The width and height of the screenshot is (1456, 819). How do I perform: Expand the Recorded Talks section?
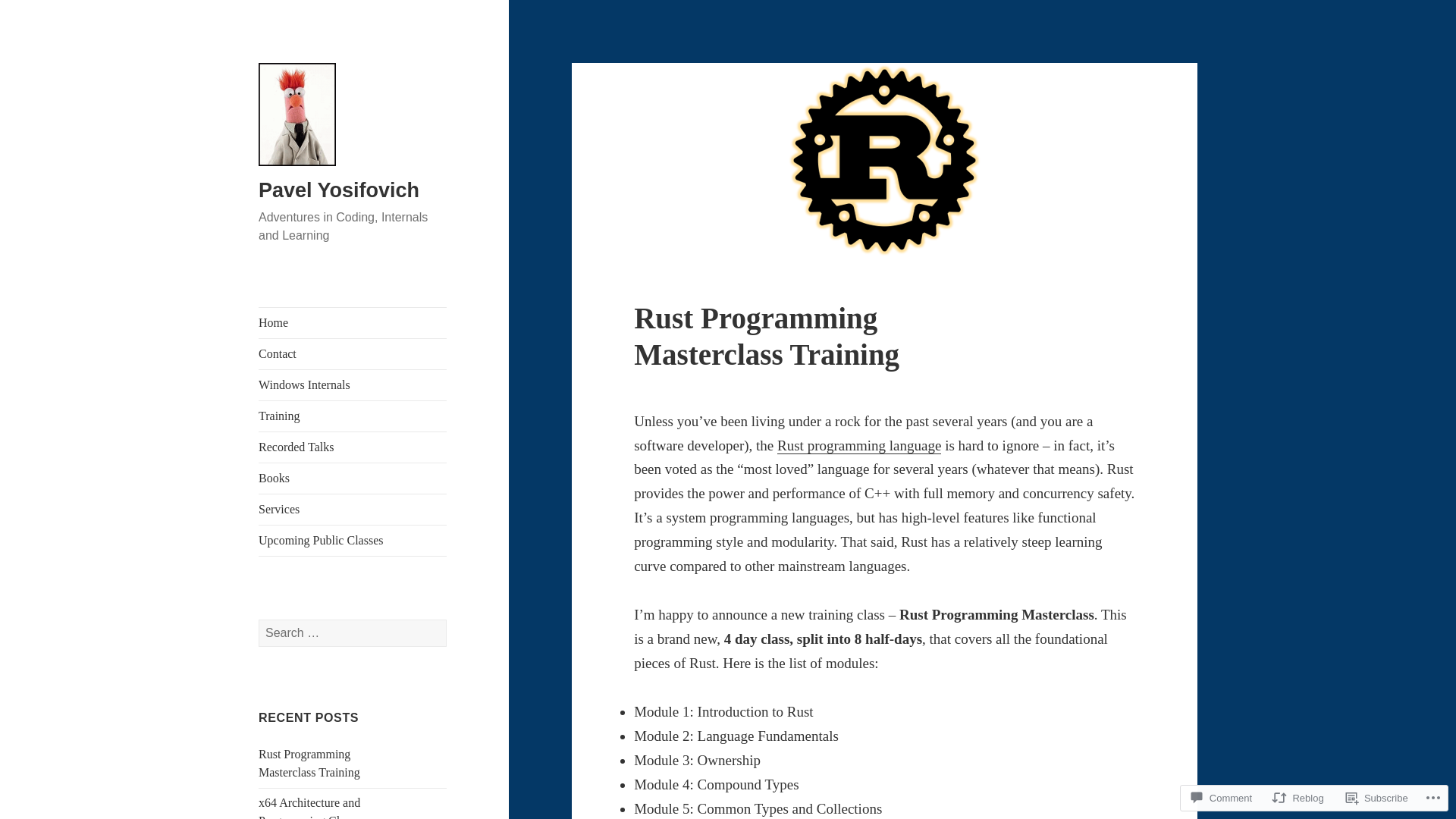point(296,447)
